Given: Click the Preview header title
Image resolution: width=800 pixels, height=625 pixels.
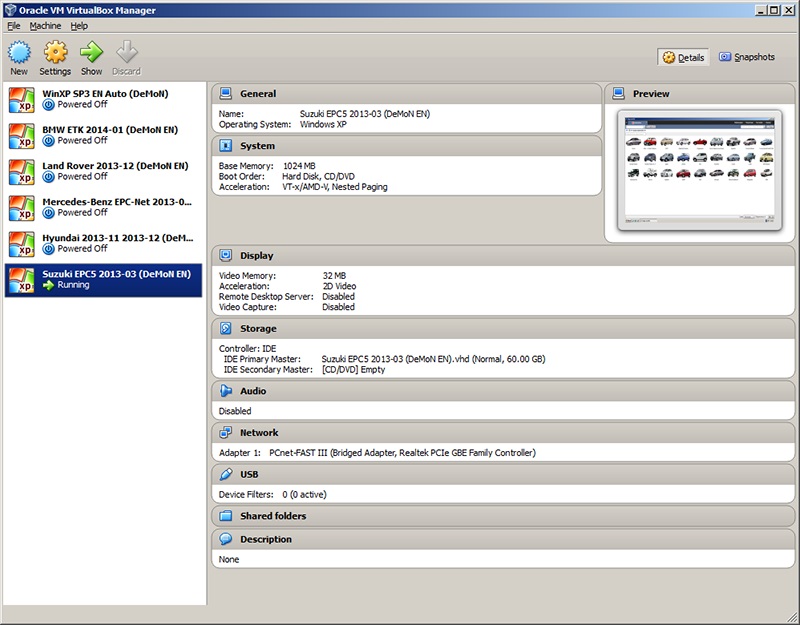Looking at the screenshot, I should click(651, 94).
